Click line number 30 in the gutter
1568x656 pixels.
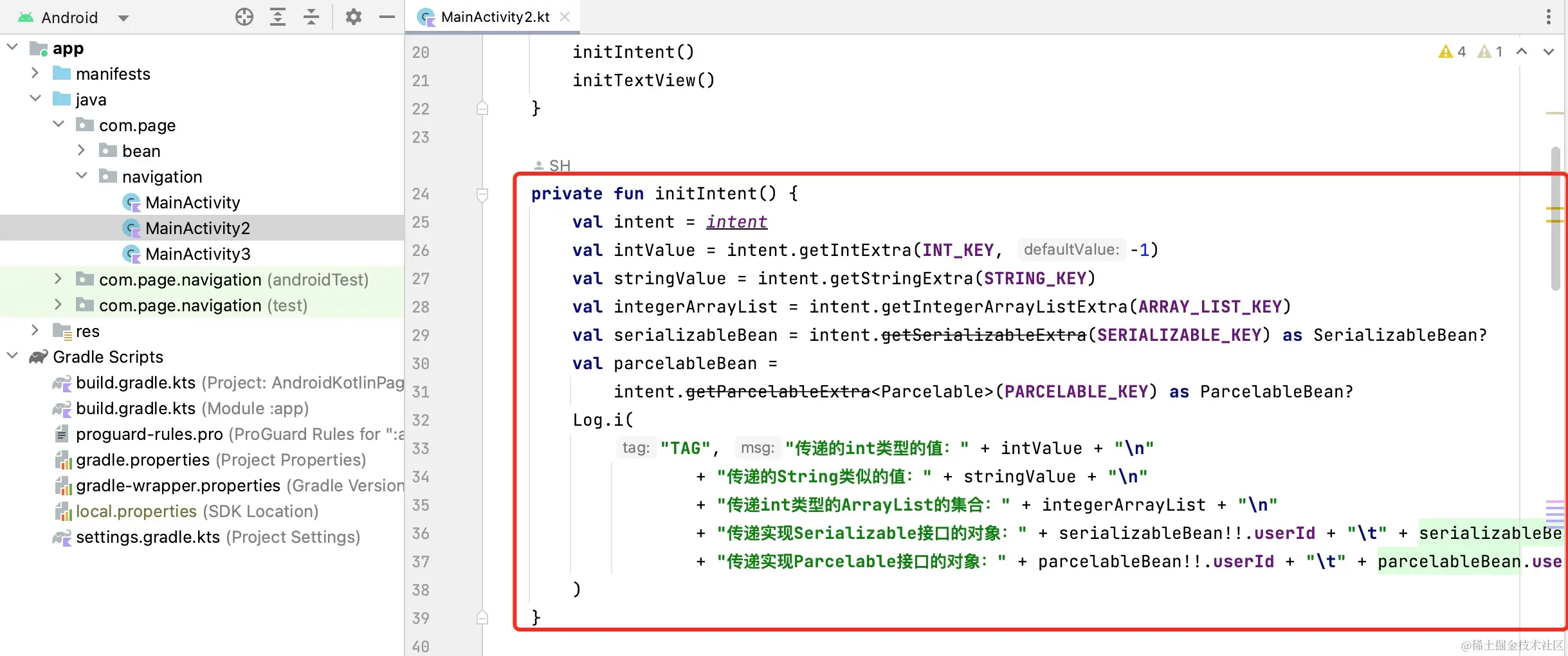[x=421, y=363]
